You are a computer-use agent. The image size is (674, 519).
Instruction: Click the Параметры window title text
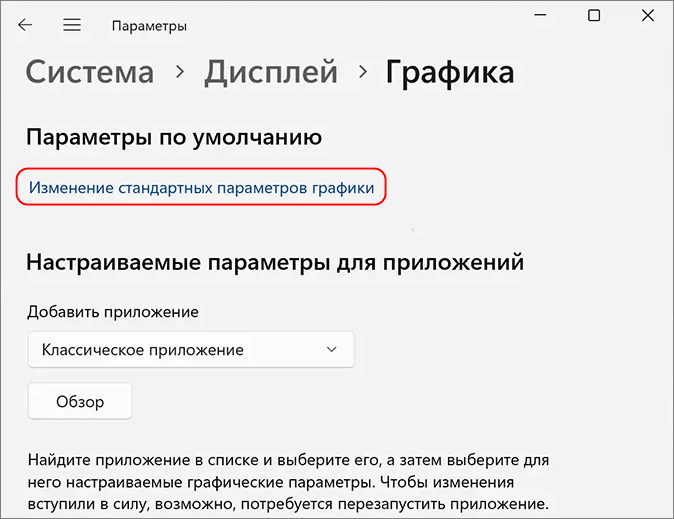click(149, 26)
